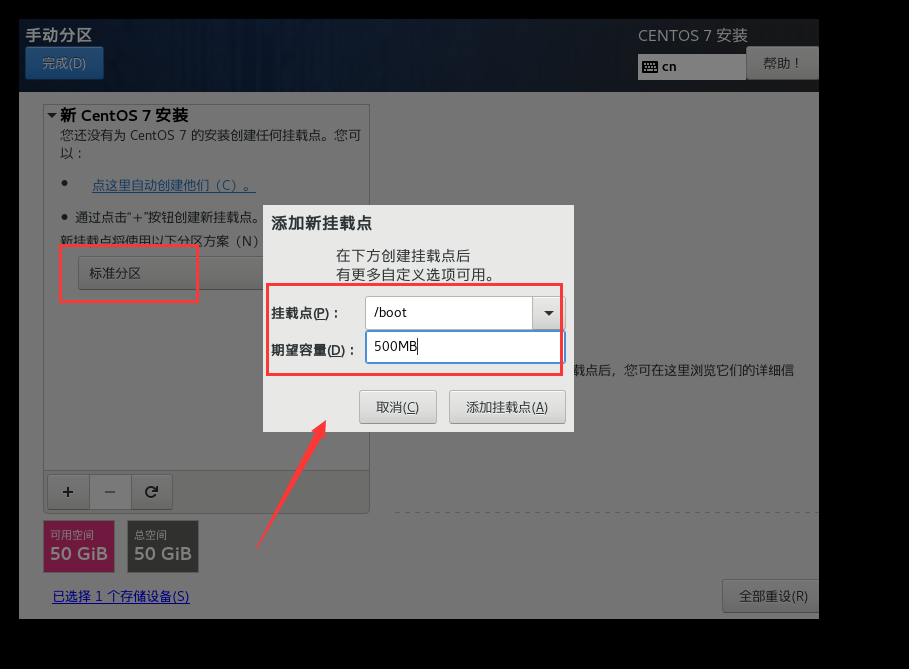Collapse the 新 CentOS 7 安装 section
The height and width of the screenshot is (669, 909).
(x=53, y=115)
